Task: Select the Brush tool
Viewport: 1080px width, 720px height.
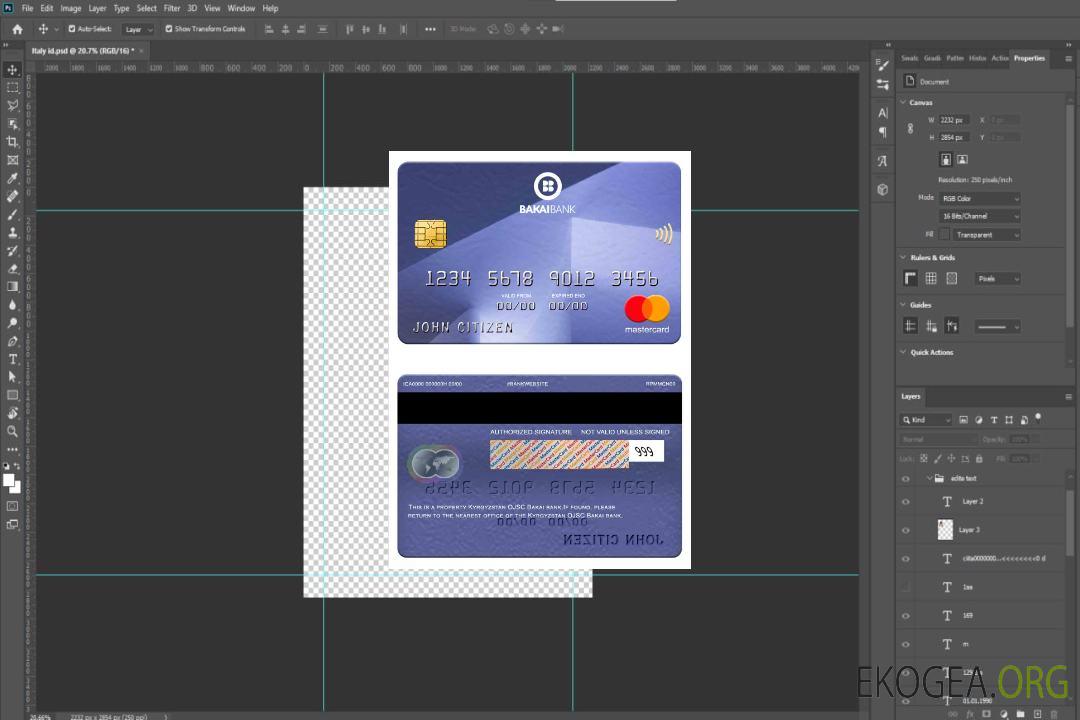Action: pos(12,214)
